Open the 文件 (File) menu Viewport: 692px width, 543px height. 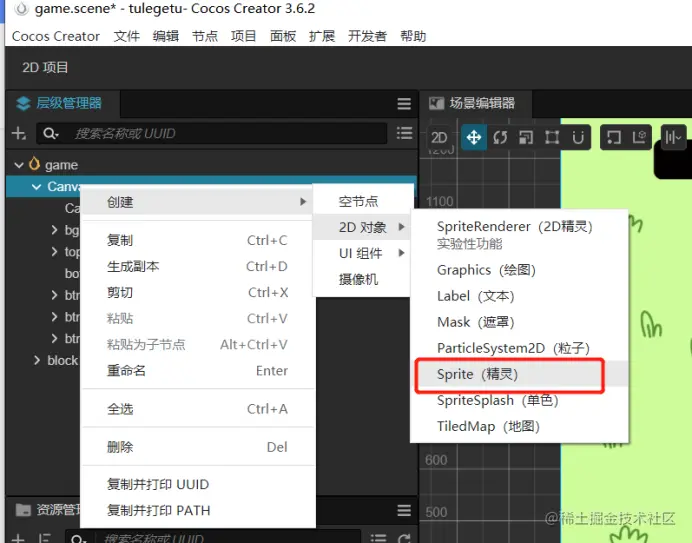[x=127, y=36]
